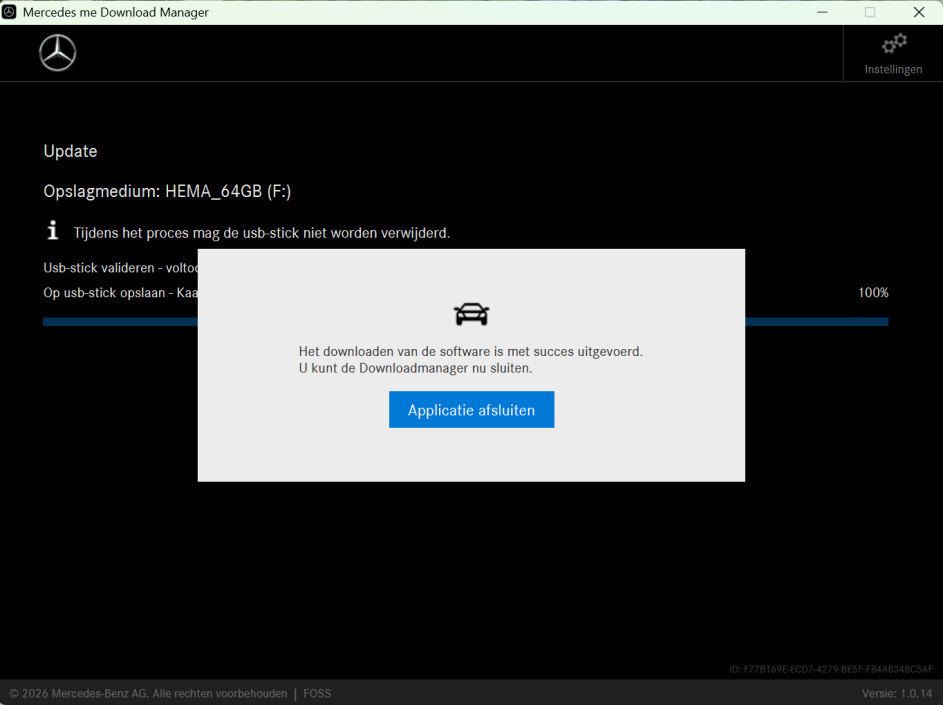Close the Download Manager window
Viewport: 943px width, 705px height.
coord(919,12)
